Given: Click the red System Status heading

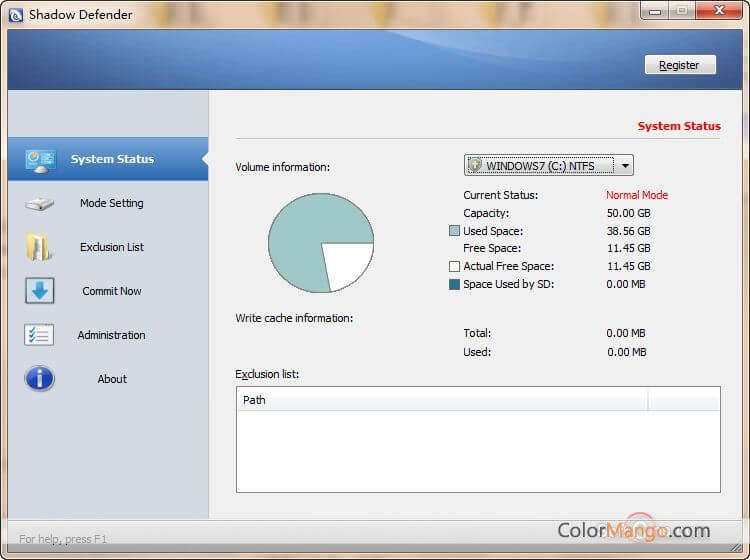Looking at the screenshot, I should 679,126.
